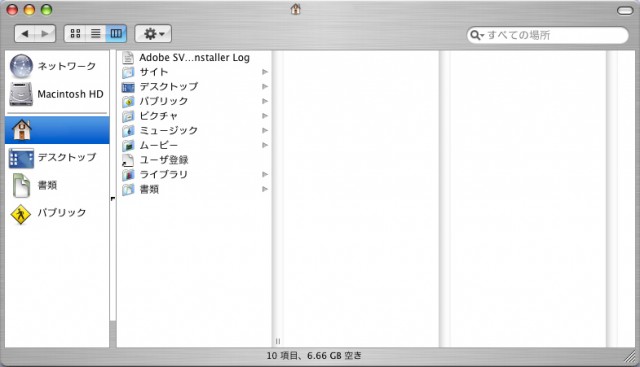Expand ピクチャ folder via its arrow

265,116
